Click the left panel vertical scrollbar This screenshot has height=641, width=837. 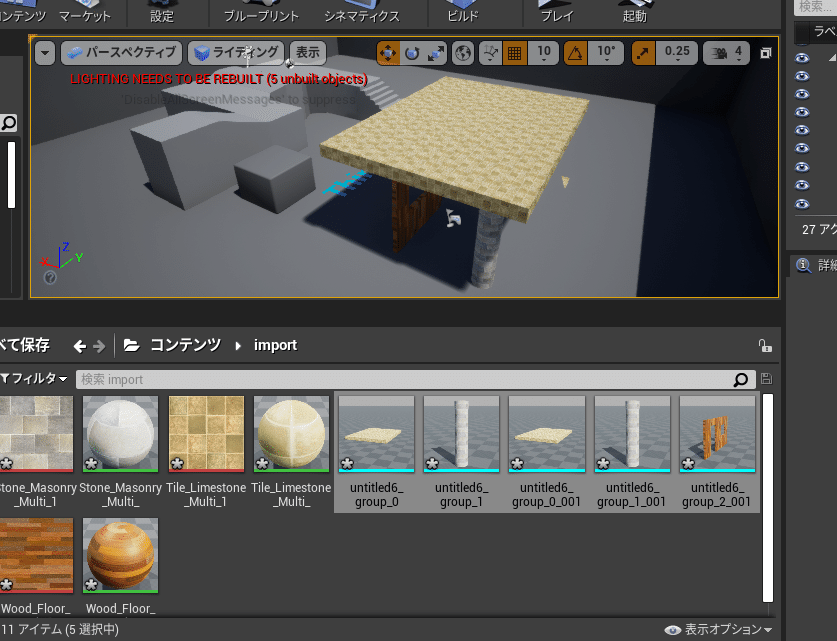tap(11, 175)
